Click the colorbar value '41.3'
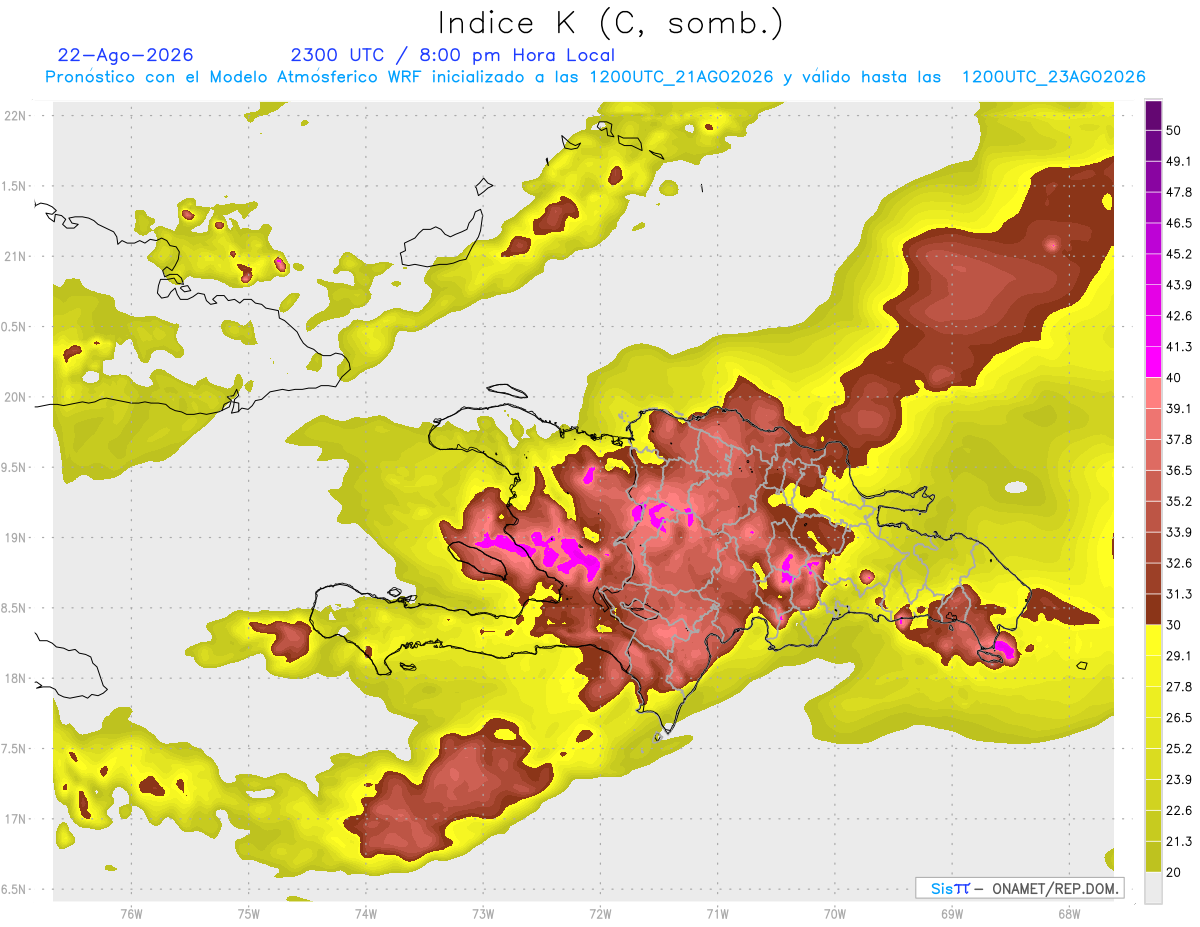Viewport: 1200px width, 927px height. 1178,347
